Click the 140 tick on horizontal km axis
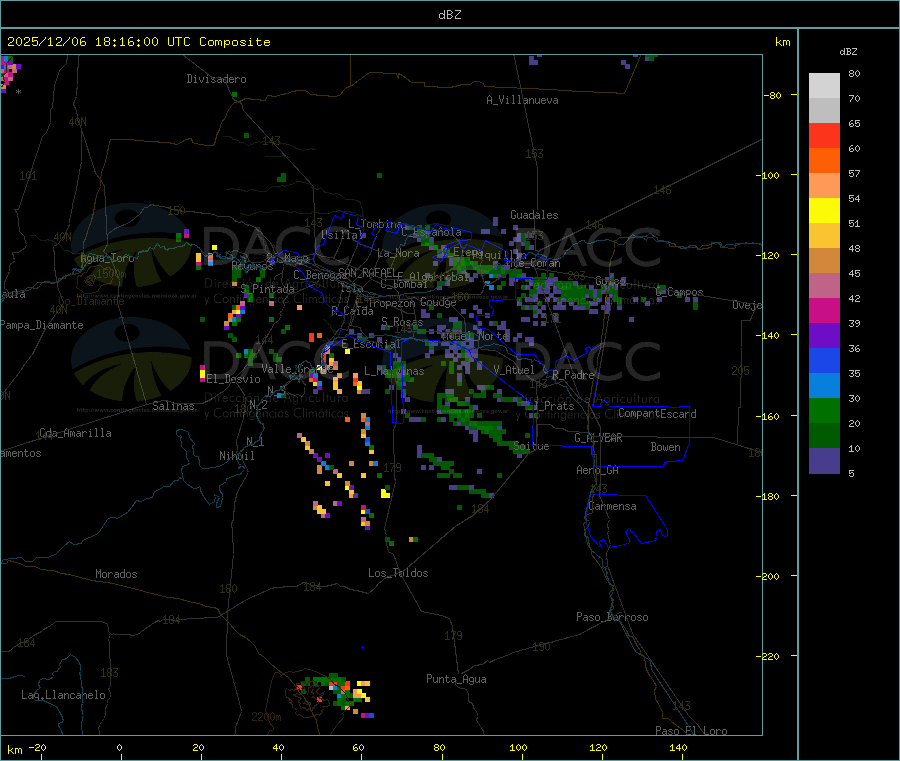Screen dimensions: 900x761 click(x=678, y=748)
